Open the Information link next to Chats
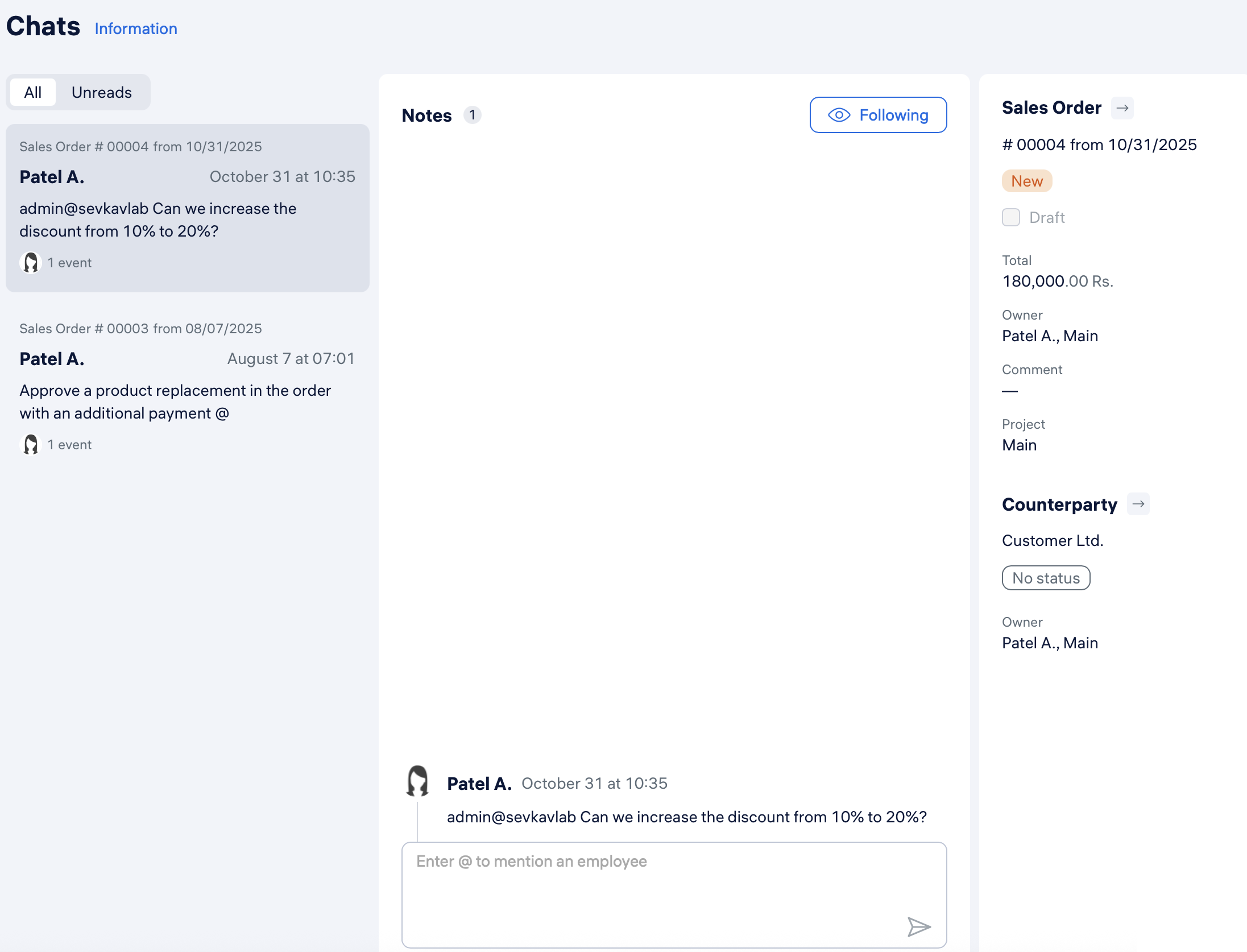1247x952 pixels. (136, 28)
